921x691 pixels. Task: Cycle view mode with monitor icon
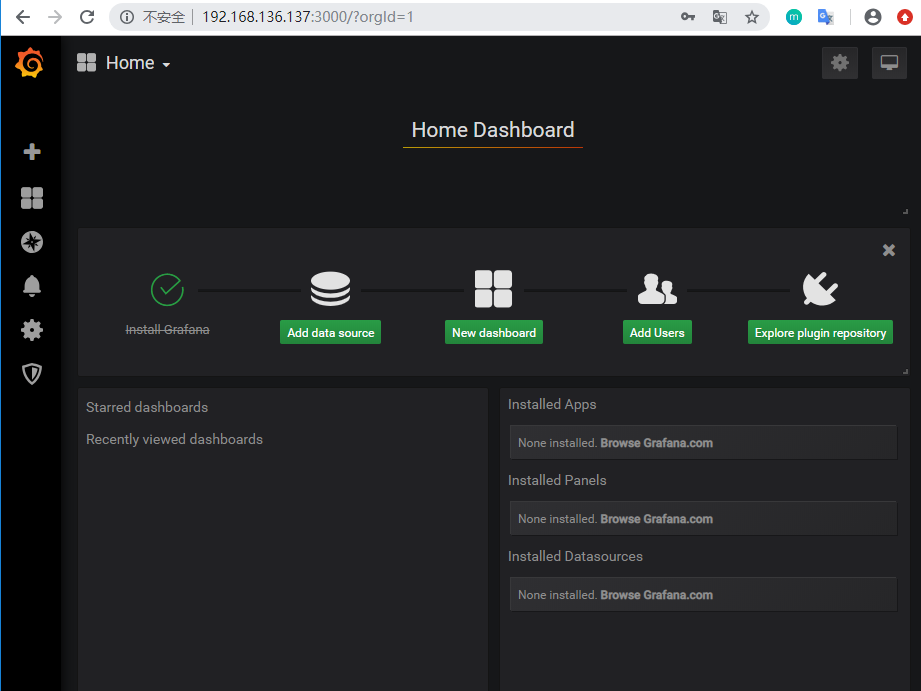889,63
